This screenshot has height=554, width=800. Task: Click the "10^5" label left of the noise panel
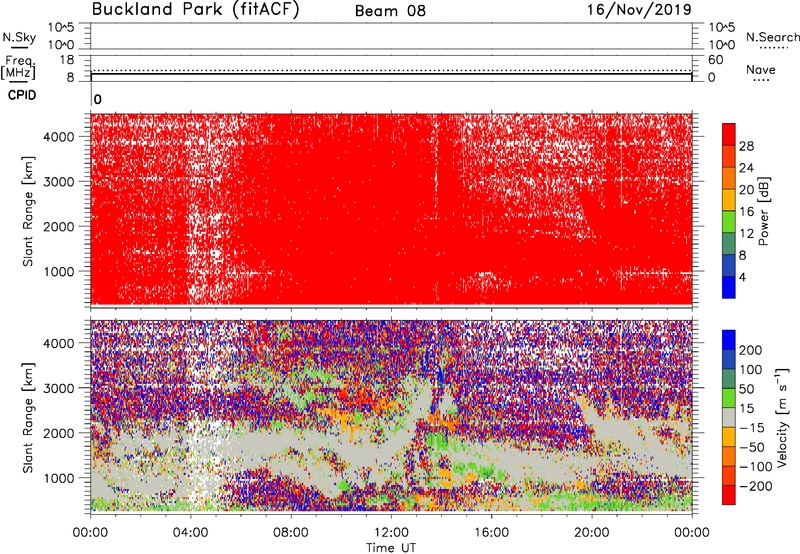61,27
